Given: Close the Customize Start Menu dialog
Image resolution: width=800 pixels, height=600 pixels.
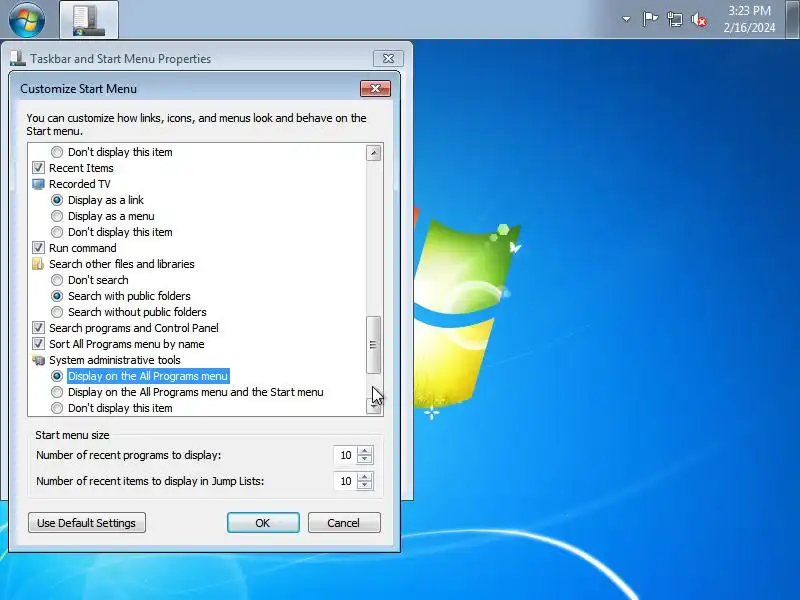Looking at the screenshot, I should click(x=376, y=88).
